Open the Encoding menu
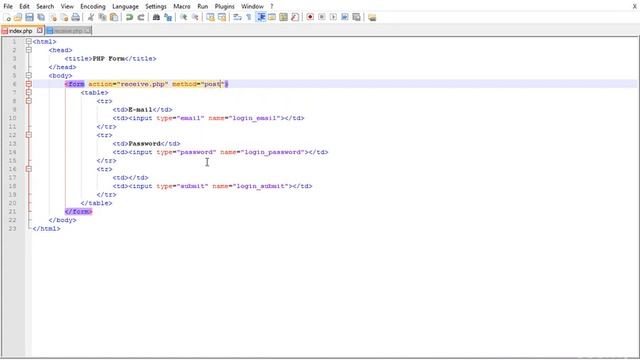This screenshot has width=640, height=360. tap(93, 7)
